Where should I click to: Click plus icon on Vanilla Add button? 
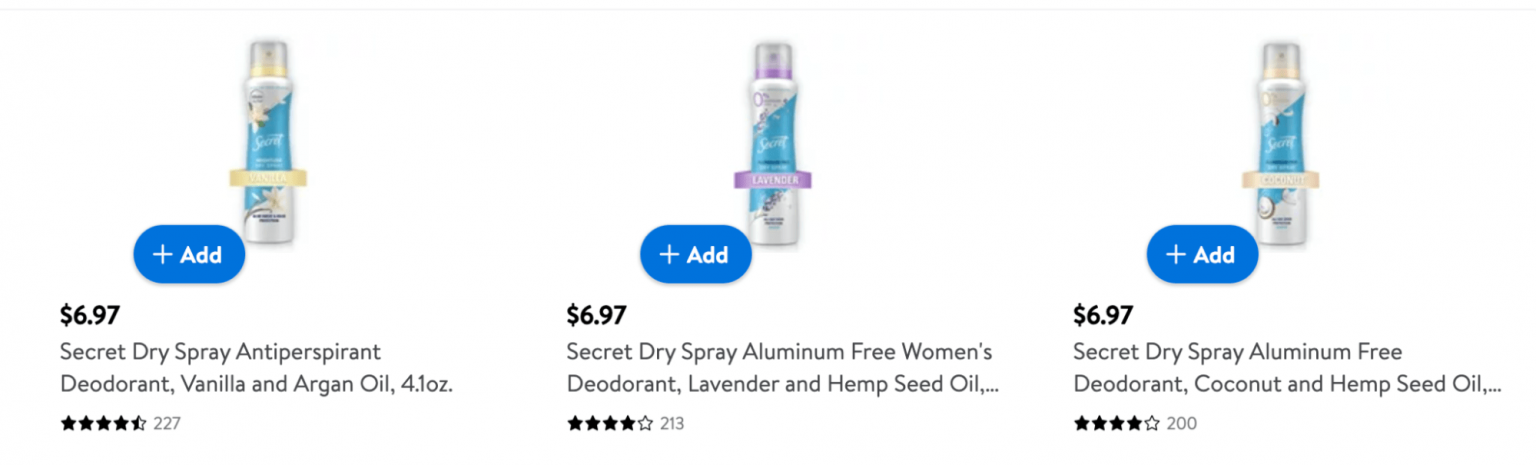(162, 254)
